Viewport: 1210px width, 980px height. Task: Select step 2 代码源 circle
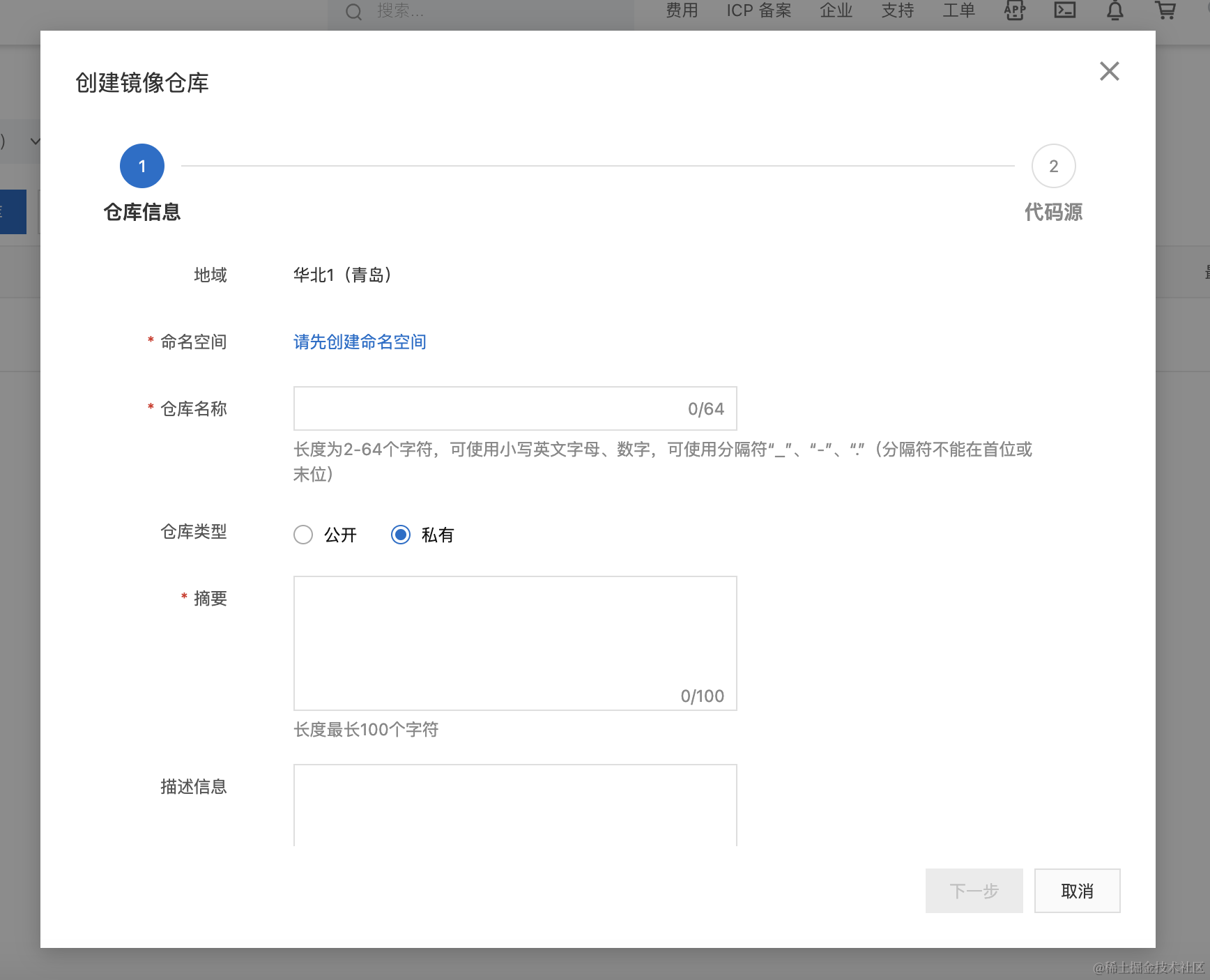[x=1053, y=166]
